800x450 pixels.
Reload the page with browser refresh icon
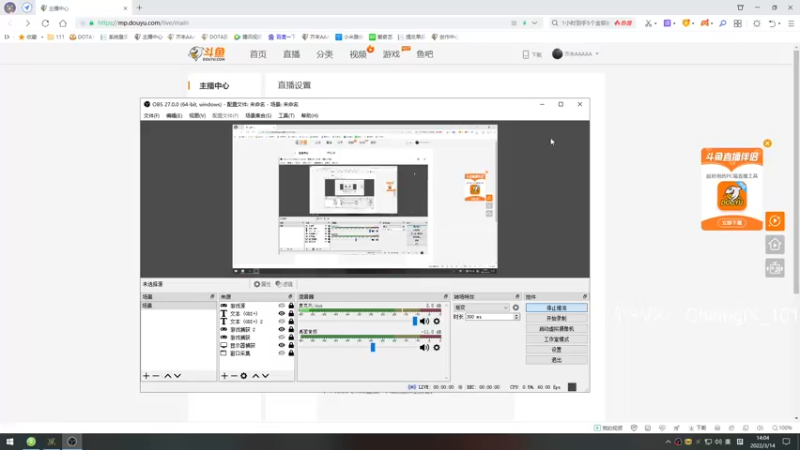click(45, 23)
